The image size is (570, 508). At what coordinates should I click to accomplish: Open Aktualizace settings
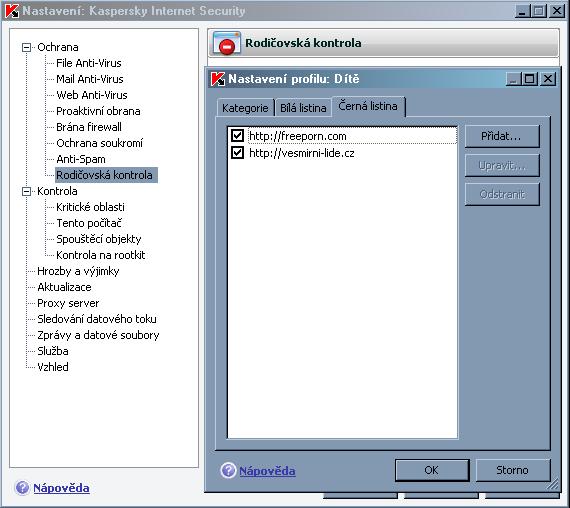pyautogui.click(x=64, y=287)
